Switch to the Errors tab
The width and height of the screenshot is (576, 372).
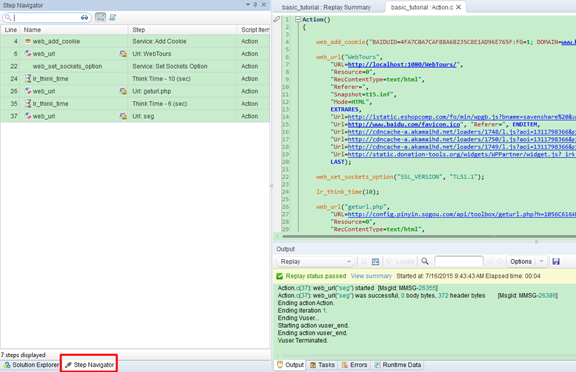click(x=354, y=365)
